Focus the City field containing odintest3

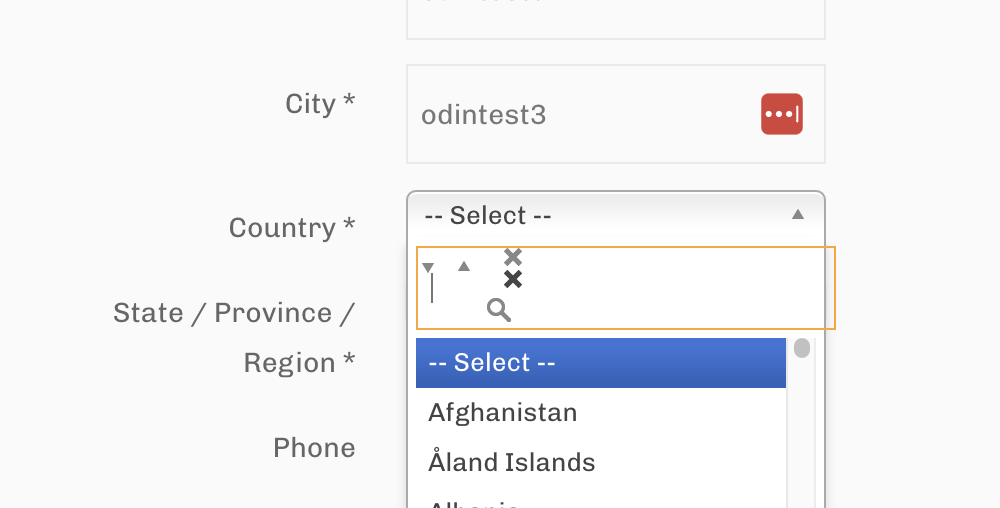580,115
